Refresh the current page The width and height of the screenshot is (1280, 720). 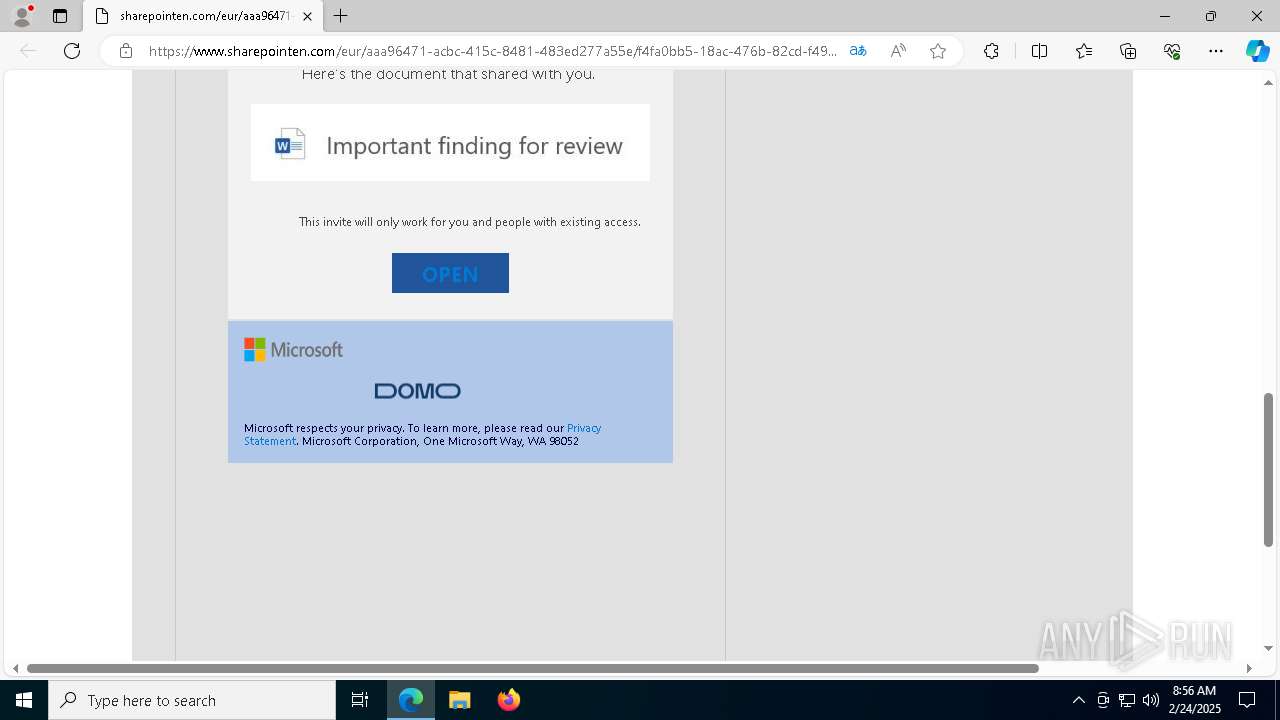pyautogui.click(x=72, y=51)
